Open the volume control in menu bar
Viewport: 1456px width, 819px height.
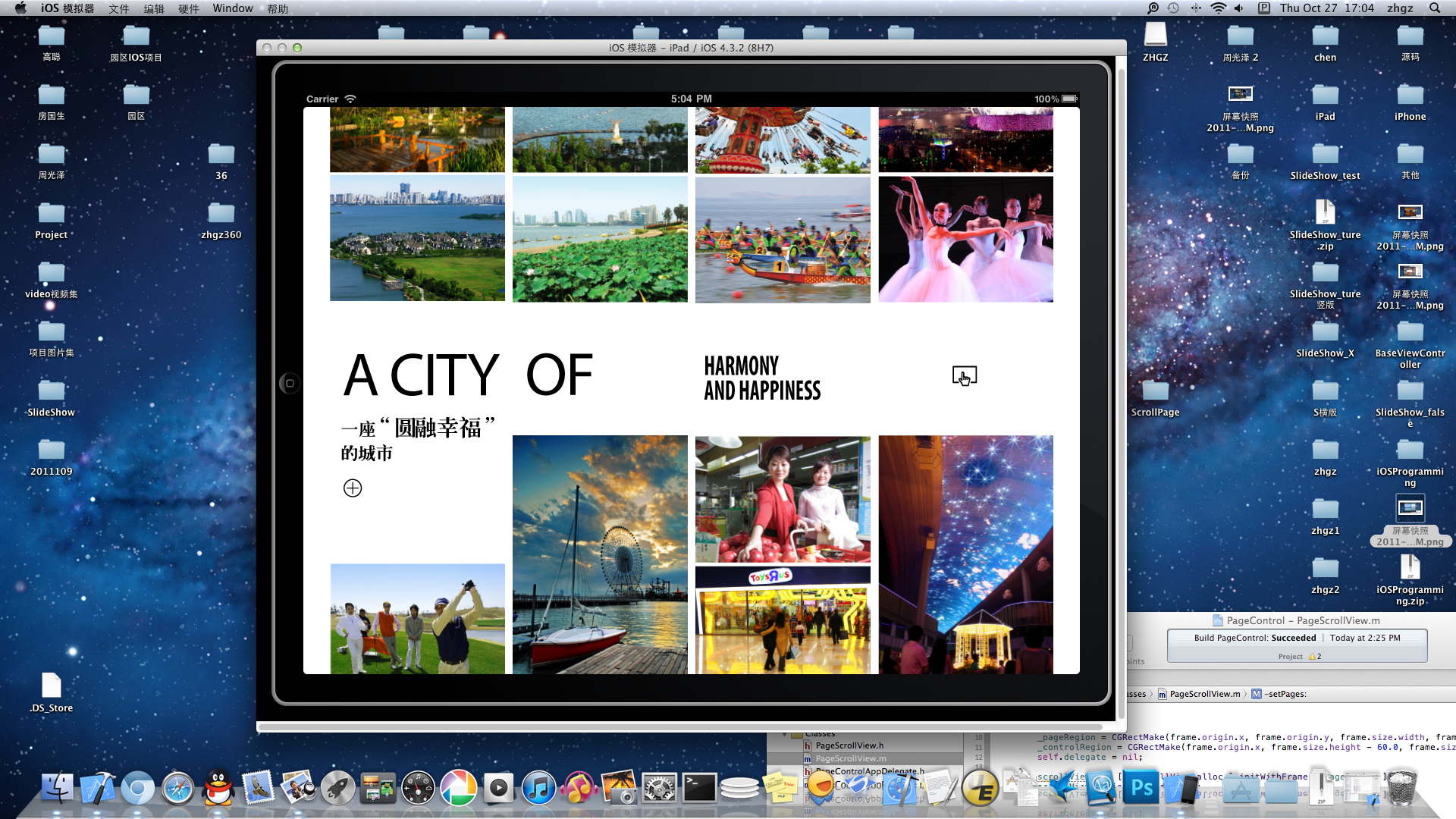(x=1238, y=8)
